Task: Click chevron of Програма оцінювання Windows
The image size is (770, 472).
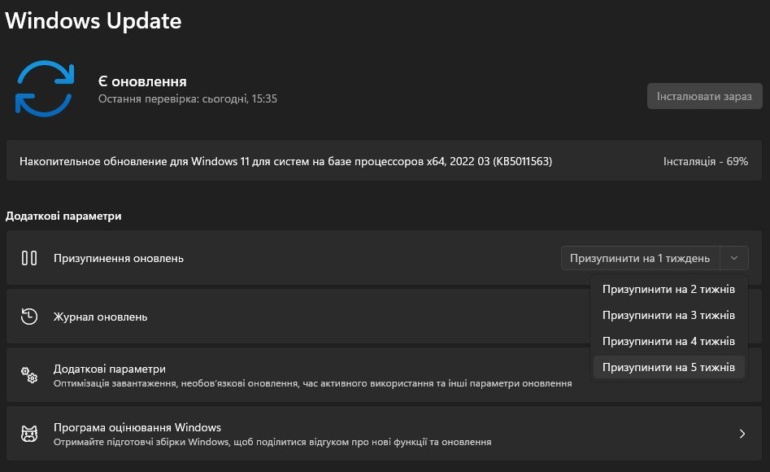Action: pos(742,434)
